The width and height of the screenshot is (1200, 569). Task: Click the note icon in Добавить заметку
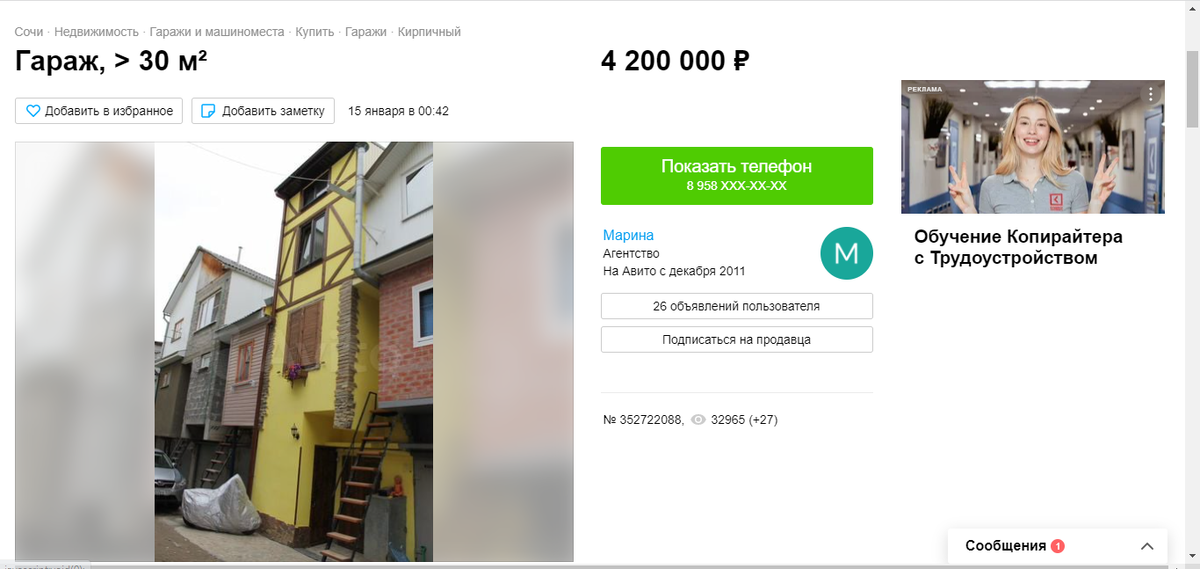point(209,111)
